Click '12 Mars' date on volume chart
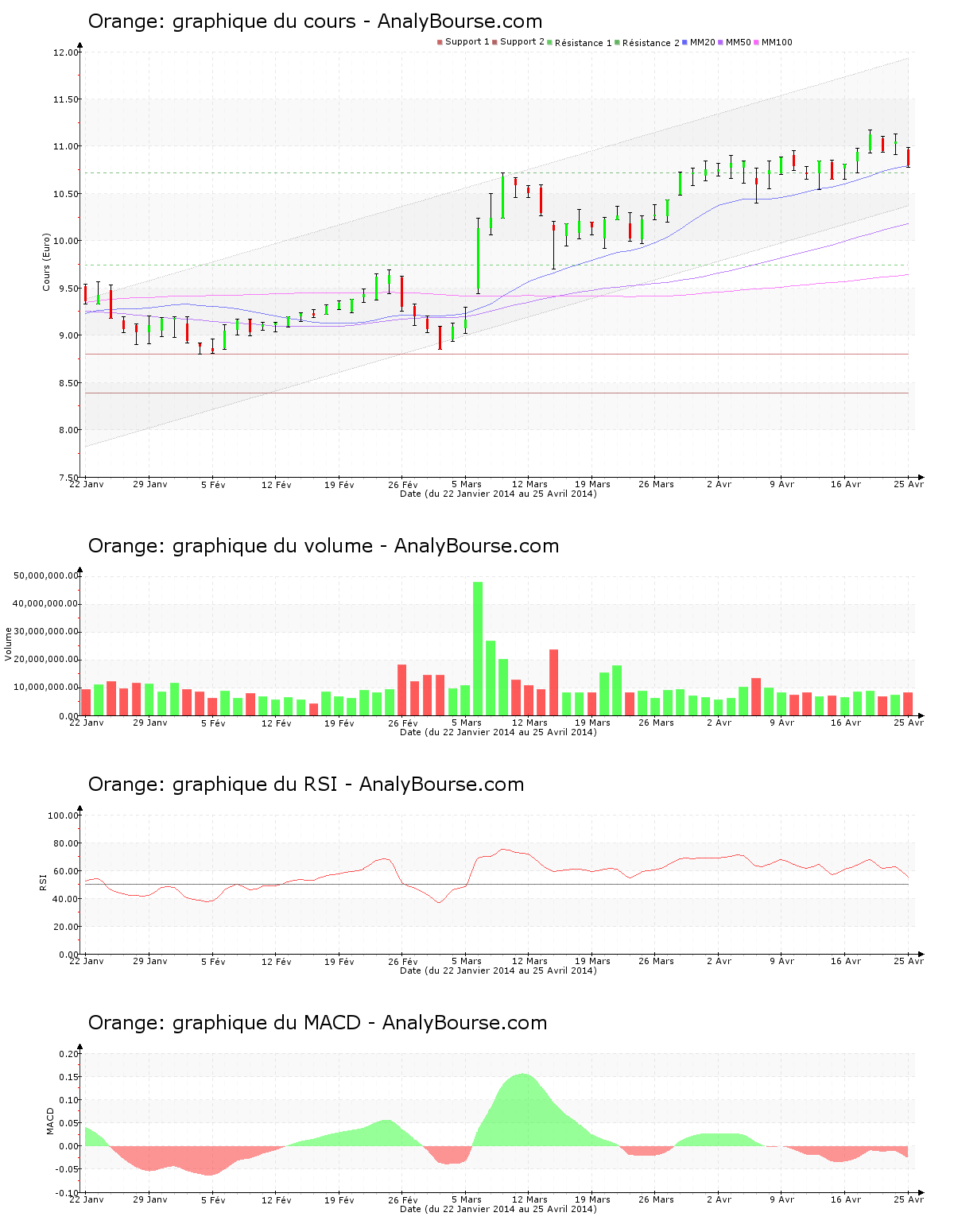The width and height of the screenshot is (954, 1232). tap(529, 723)
